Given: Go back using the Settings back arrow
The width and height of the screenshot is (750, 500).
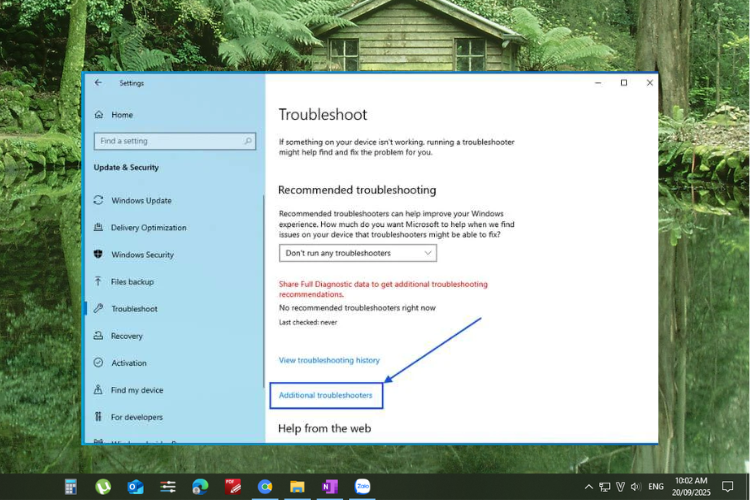Looking at the screenshot, I should tap(98, 83).
